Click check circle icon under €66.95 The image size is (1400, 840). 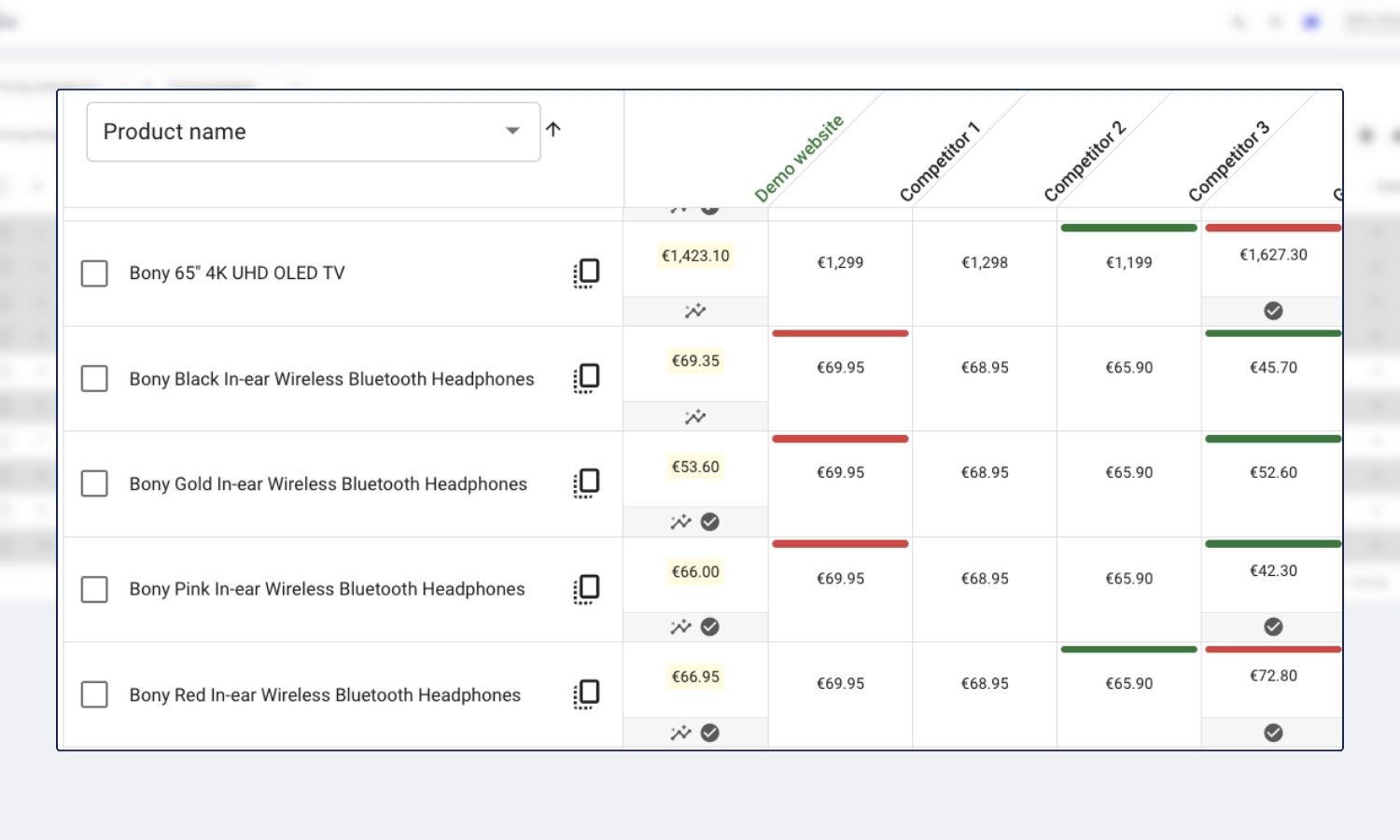tap(710, 733)
